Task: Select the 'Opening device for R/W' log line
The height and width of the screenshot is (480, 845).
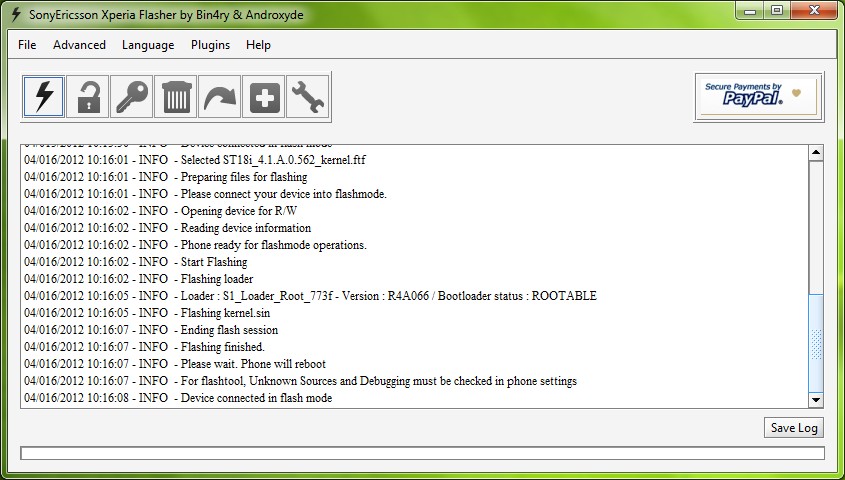Action: coord(161,211)
